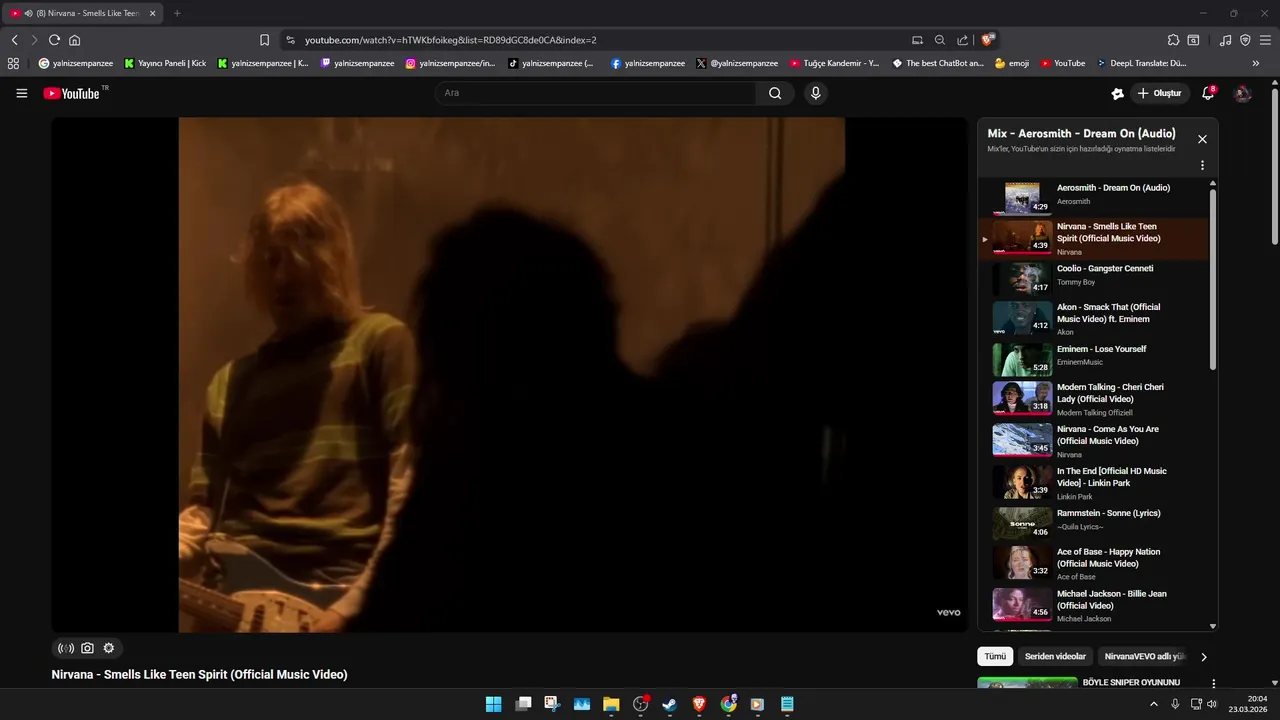Select Rammstein - Sonne (Lyrics)

1093,523
